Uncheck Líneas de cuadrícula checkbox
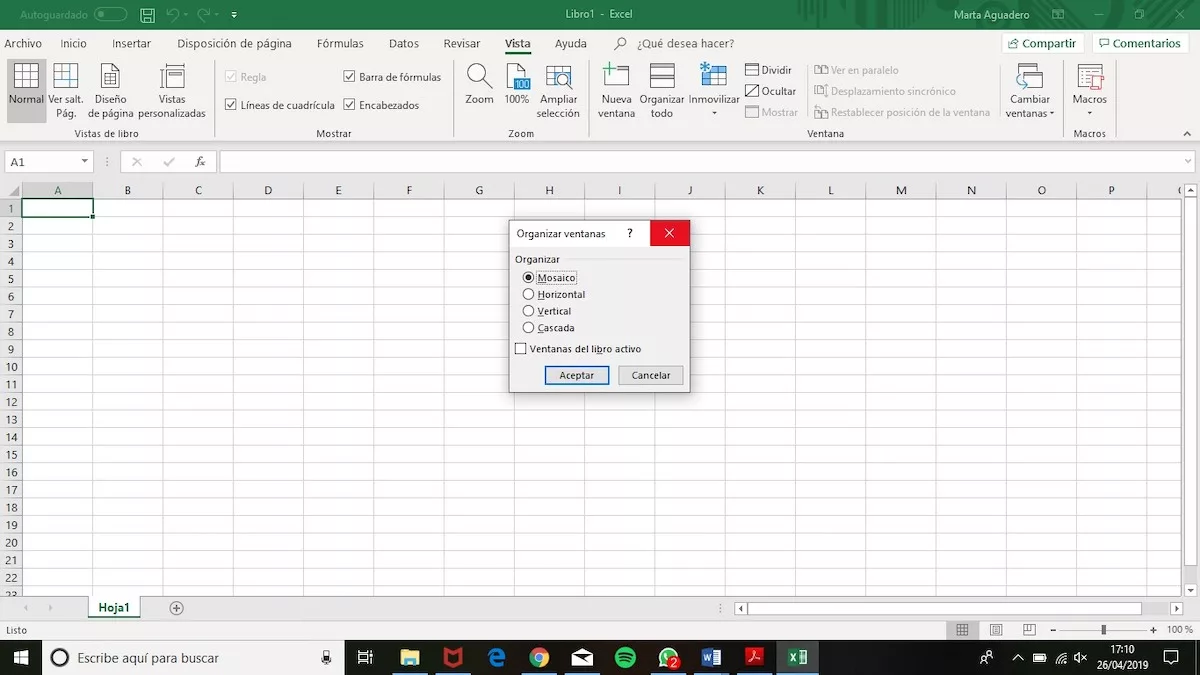 [231, 105]
